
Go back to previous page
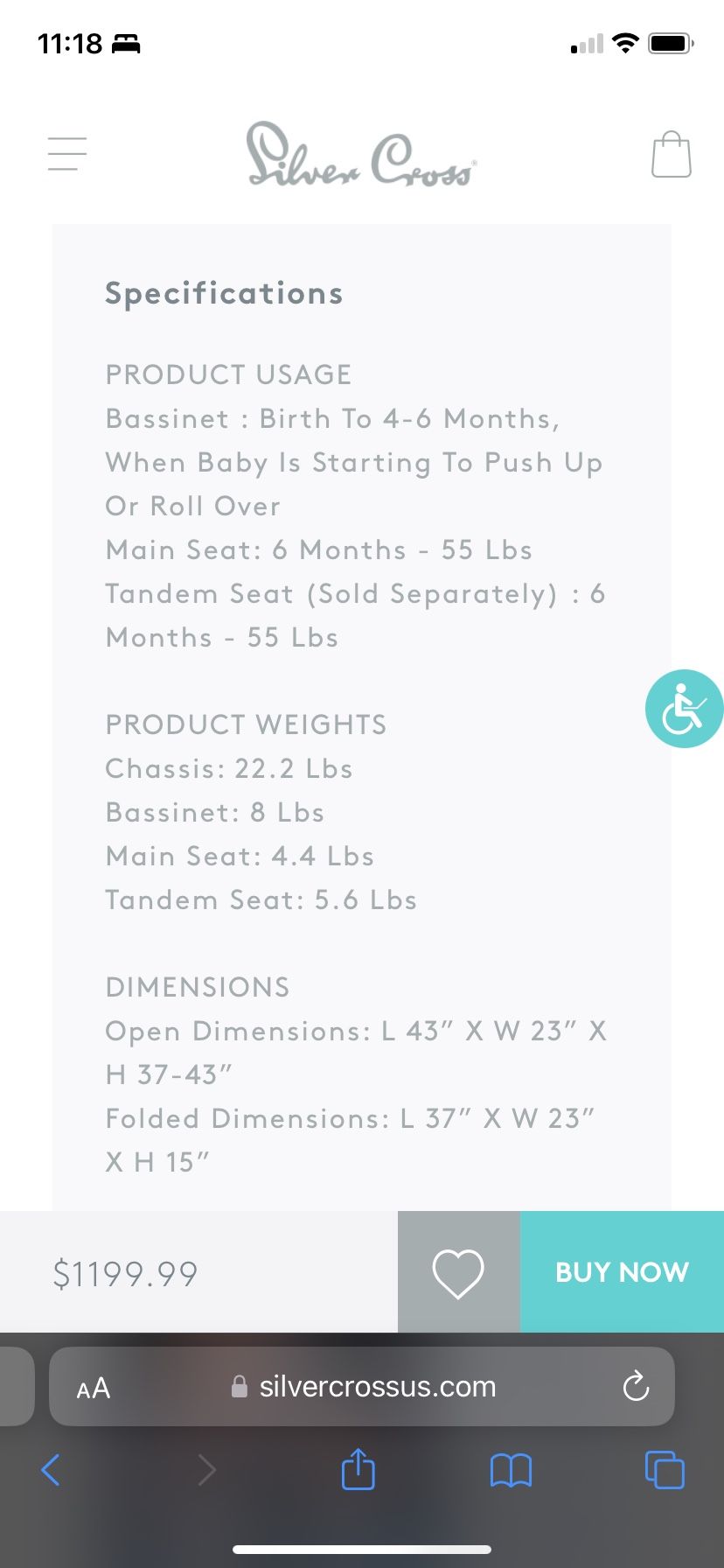[x=51, y=1470]
